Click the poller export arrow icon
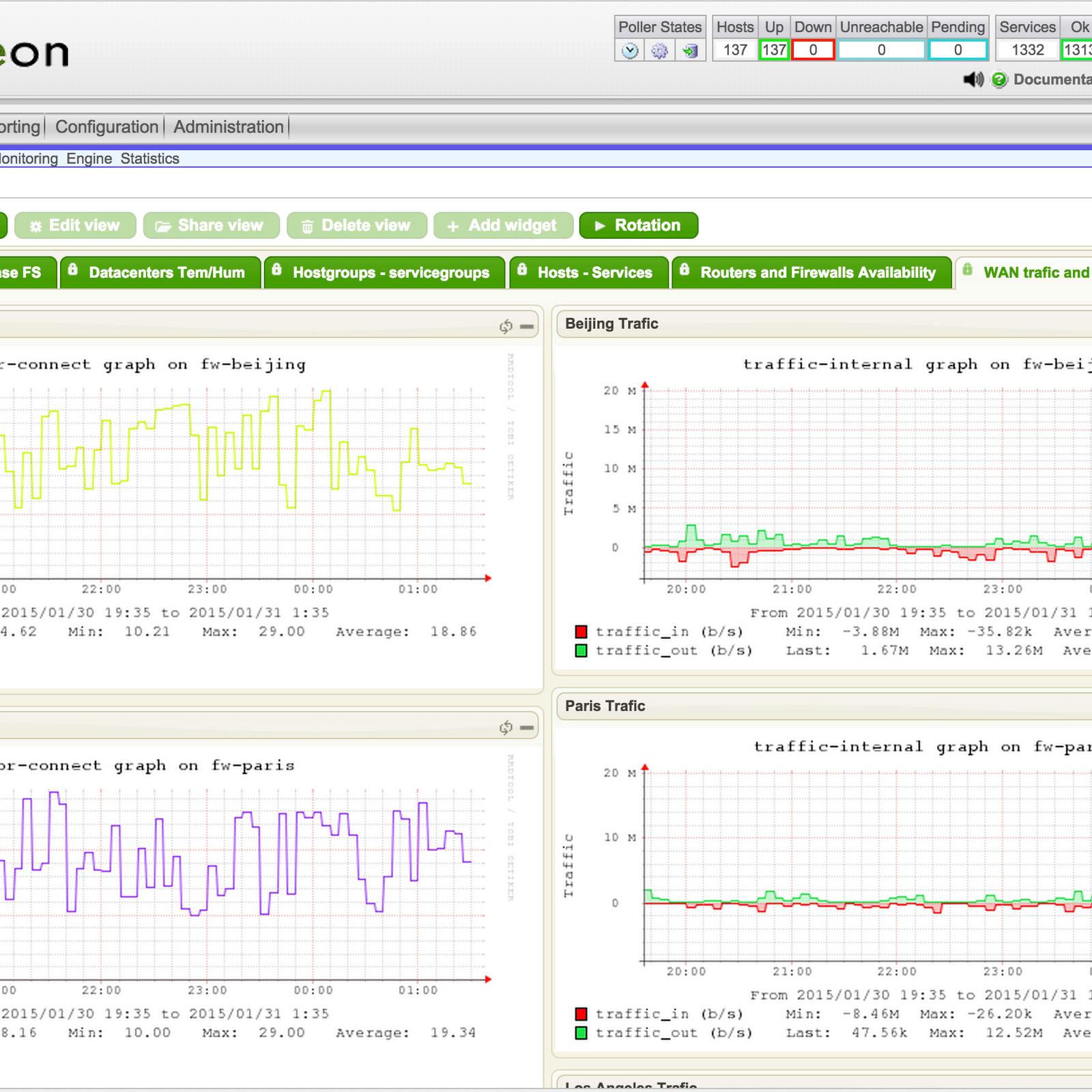The height and width of the screenshot is (1092, 1092). (x=690, y=51)
